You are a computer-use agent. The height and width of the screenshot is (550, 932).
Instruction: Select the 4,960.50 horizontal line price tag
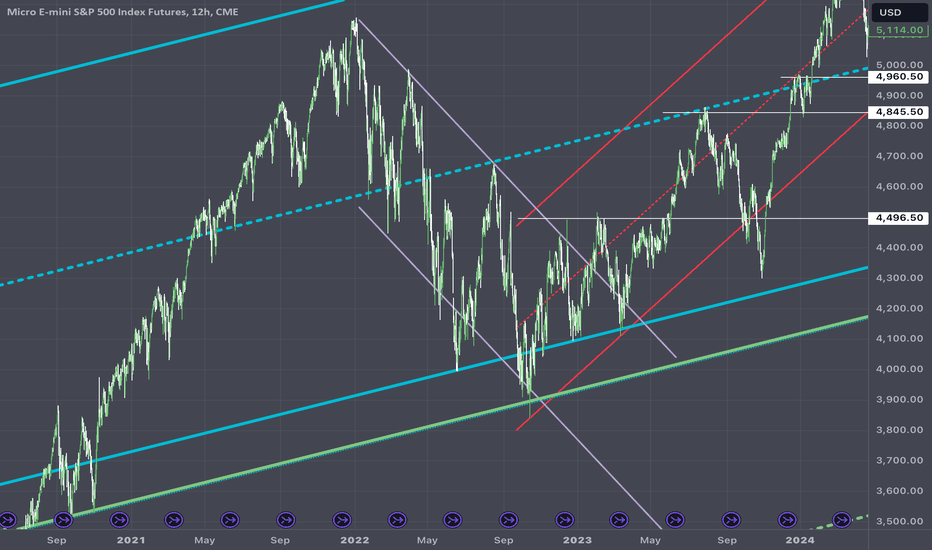click(899, 77)
